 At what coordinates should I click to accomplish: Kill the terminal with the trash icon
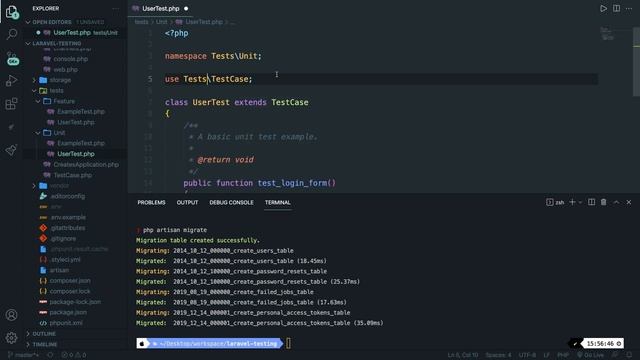click(x=603, y=202)
